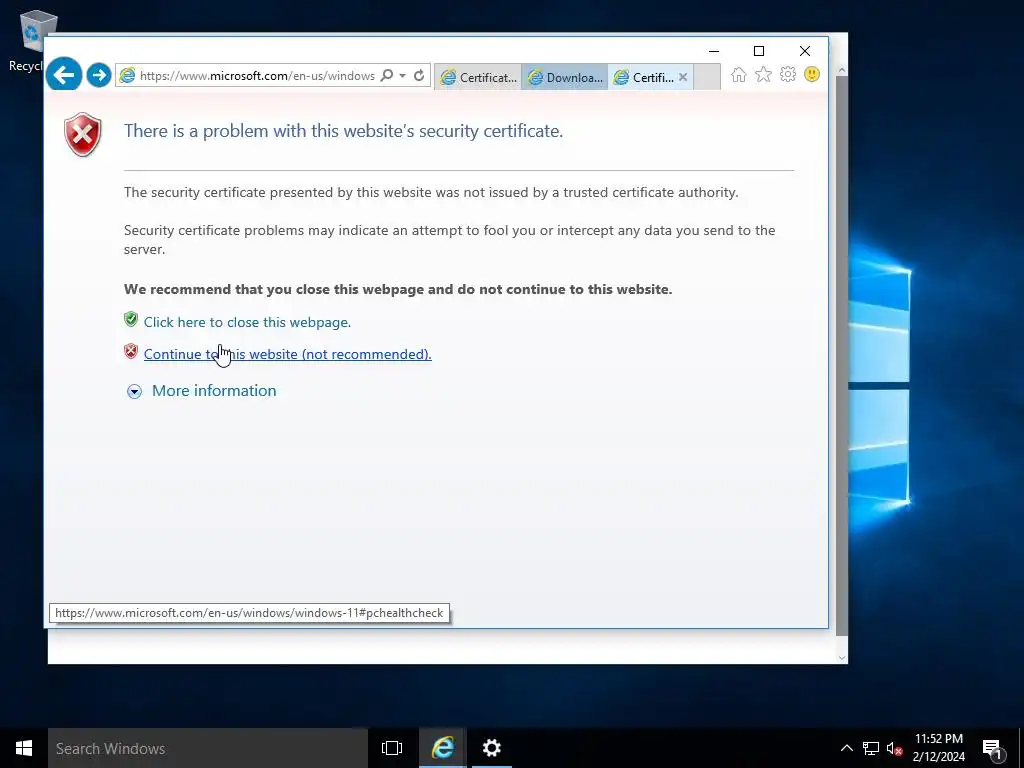Click Internet Explorer taskbar icon

pyautogui.click(x=443, y=748)
